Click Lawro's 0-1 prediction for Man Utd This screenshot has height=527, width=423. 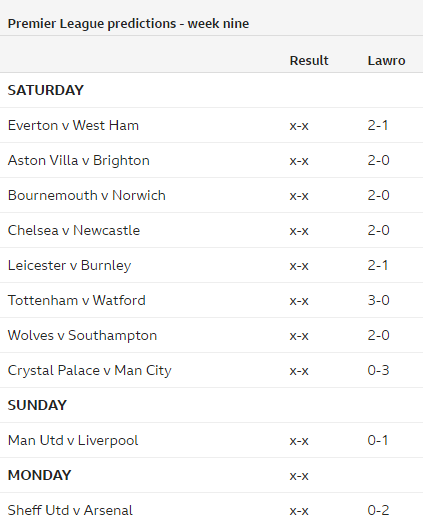378,440
